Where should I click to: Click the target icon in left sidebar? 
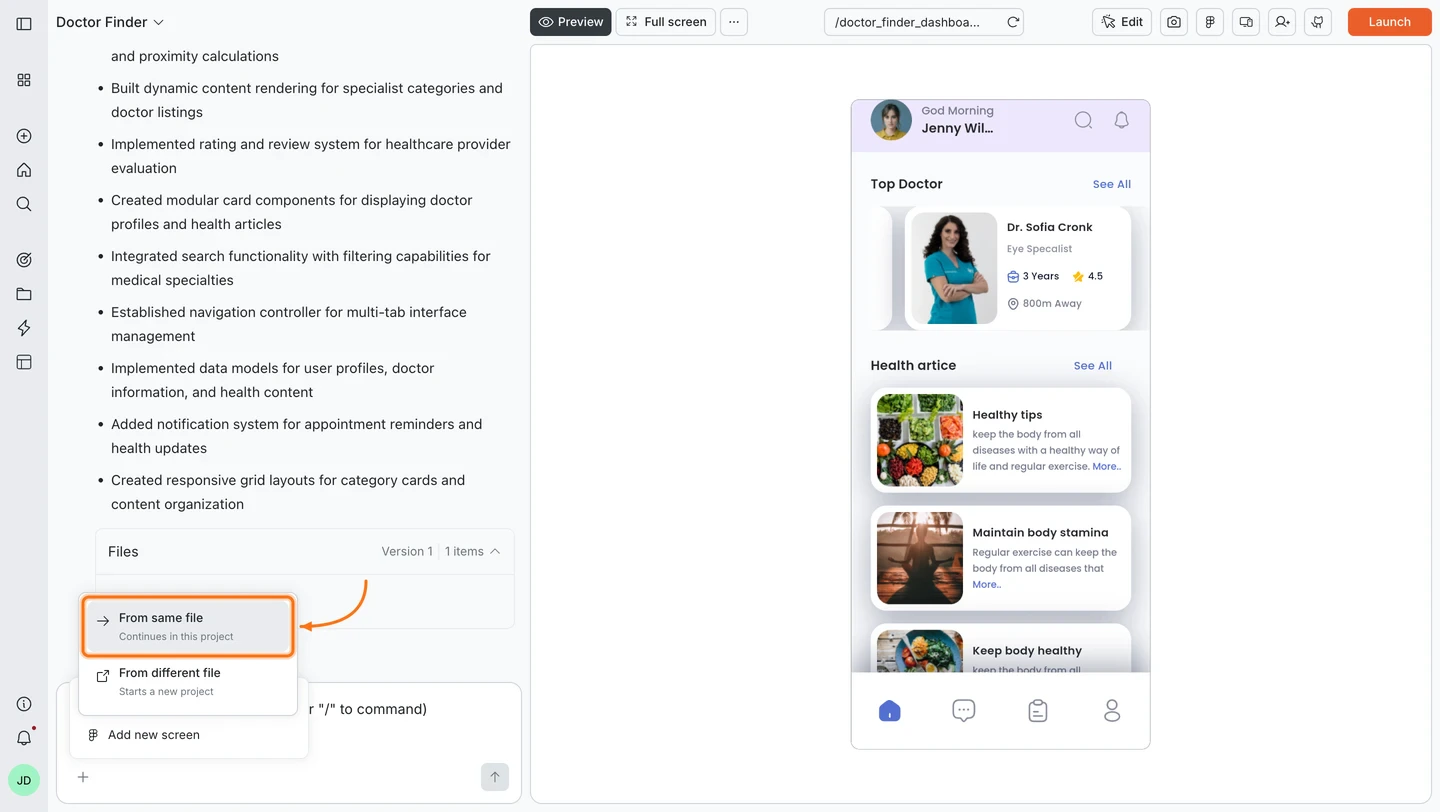pos(24,260)
